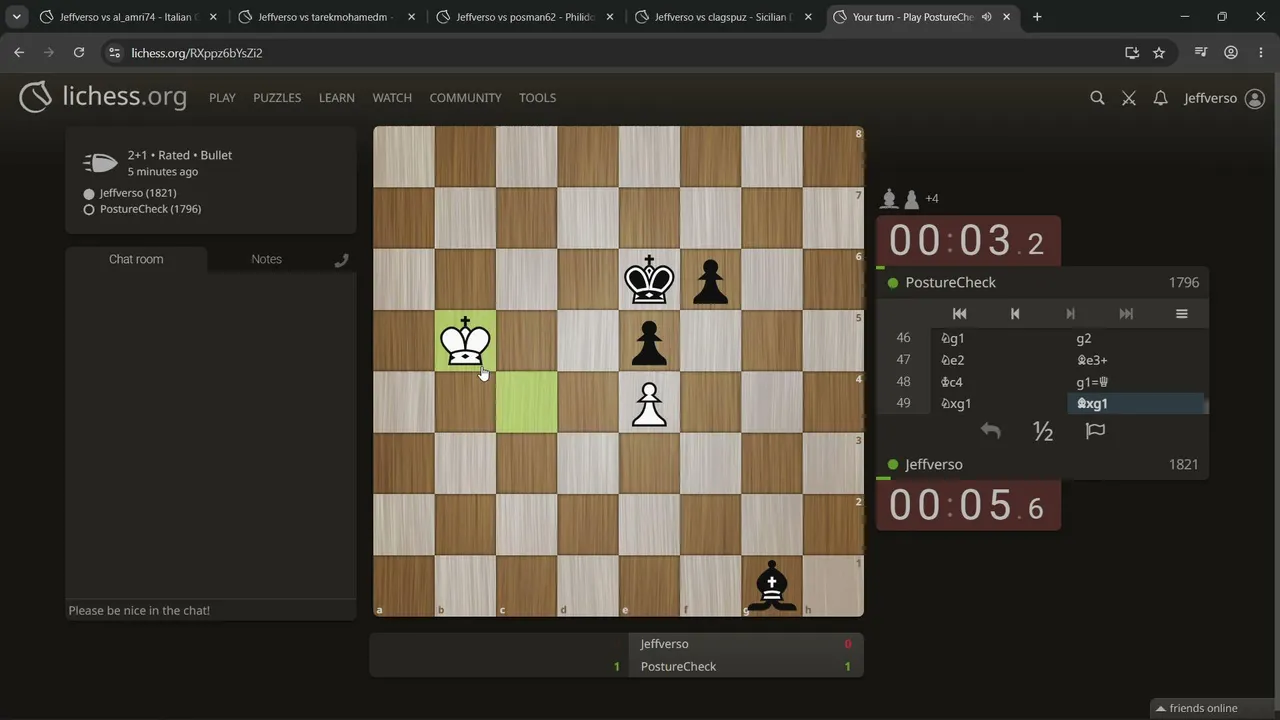Open the WATCH menu
This screenshot has width=1280, height=720.
[x=392, y=98]
